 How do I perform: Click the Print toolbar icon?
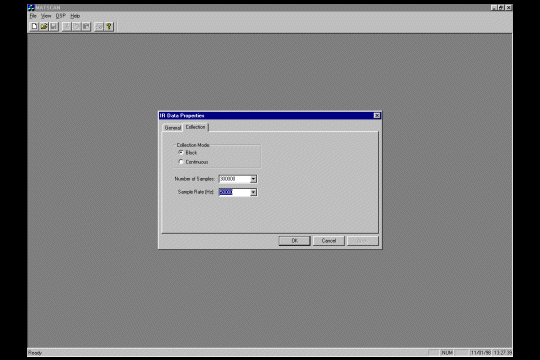click(x=99, y=27)
